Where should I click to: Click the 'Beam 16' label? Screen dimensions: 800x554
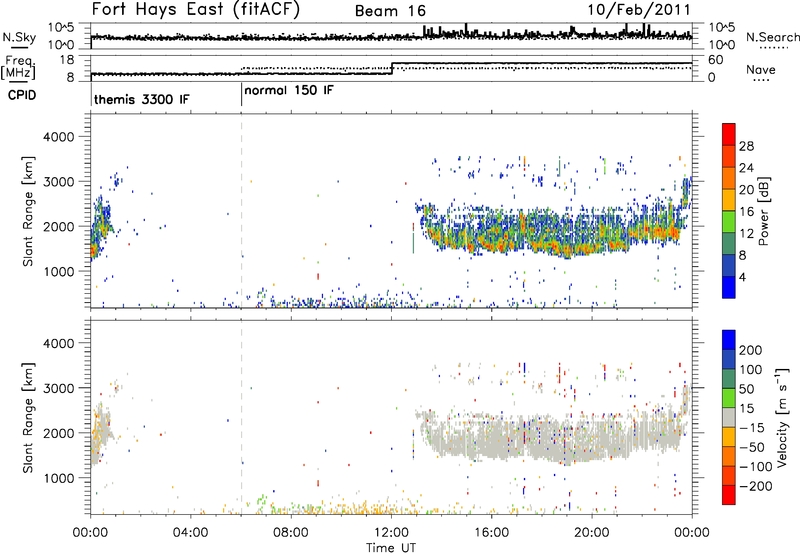pos(390,11)
